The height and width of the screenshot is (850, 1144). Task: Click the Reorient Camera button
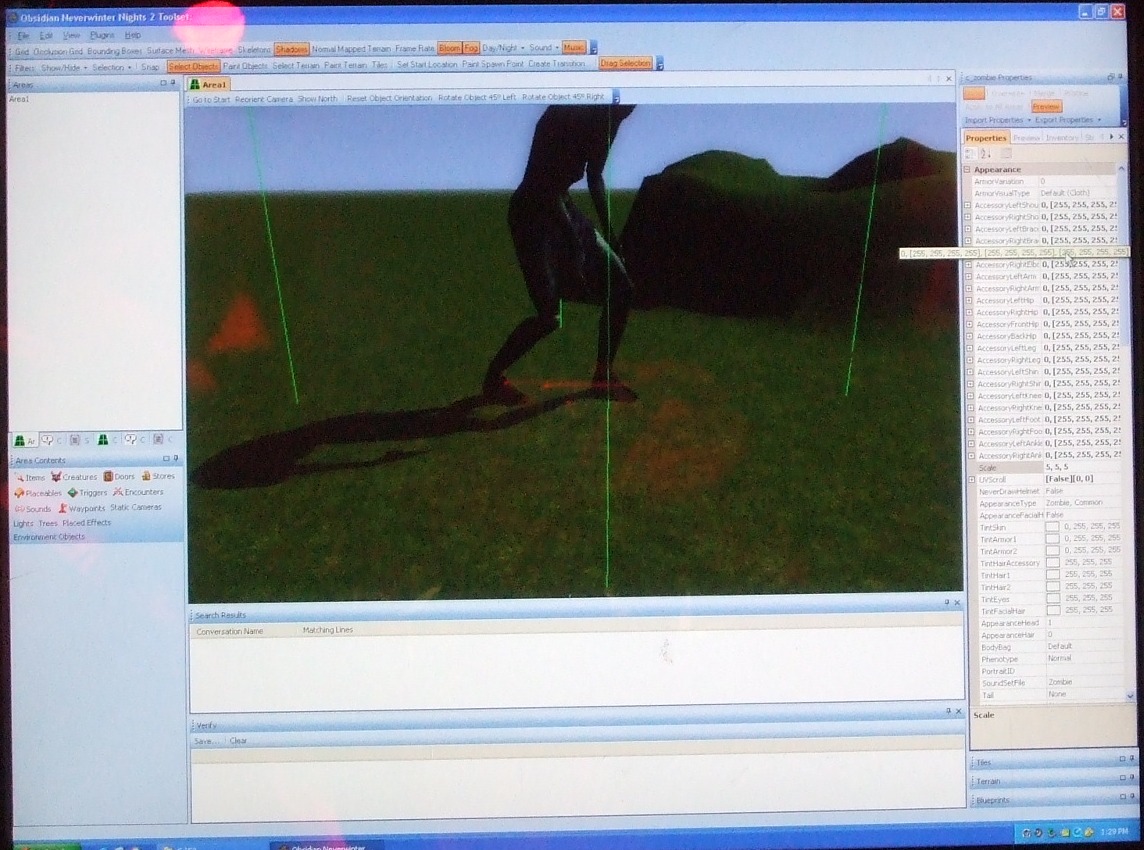[x=263, y=99]
